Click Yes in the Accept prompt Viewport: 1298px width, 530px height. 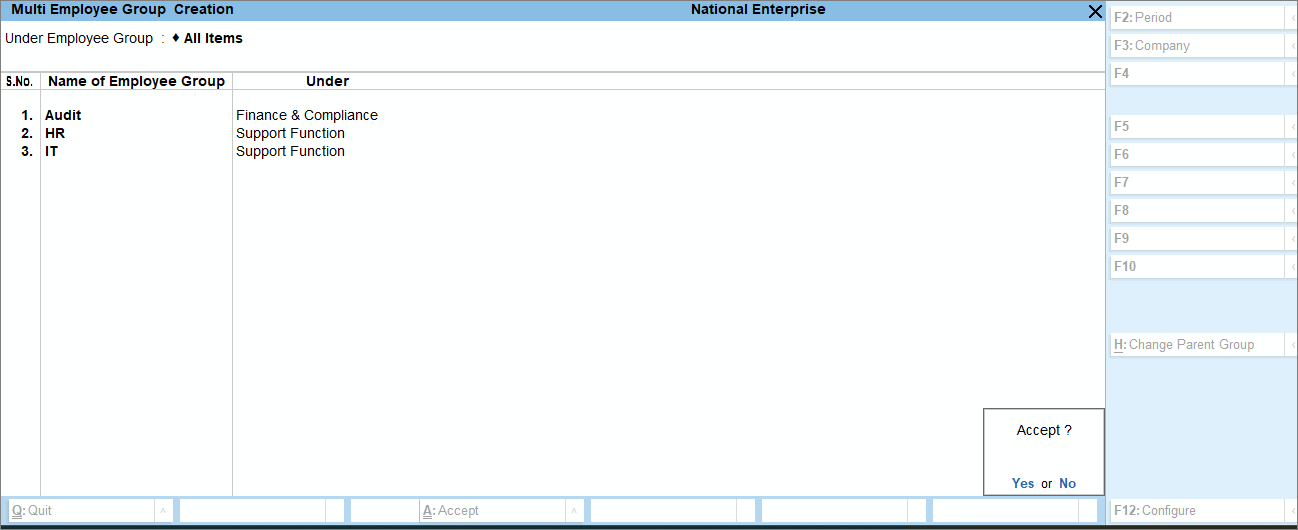point(1022,483)
